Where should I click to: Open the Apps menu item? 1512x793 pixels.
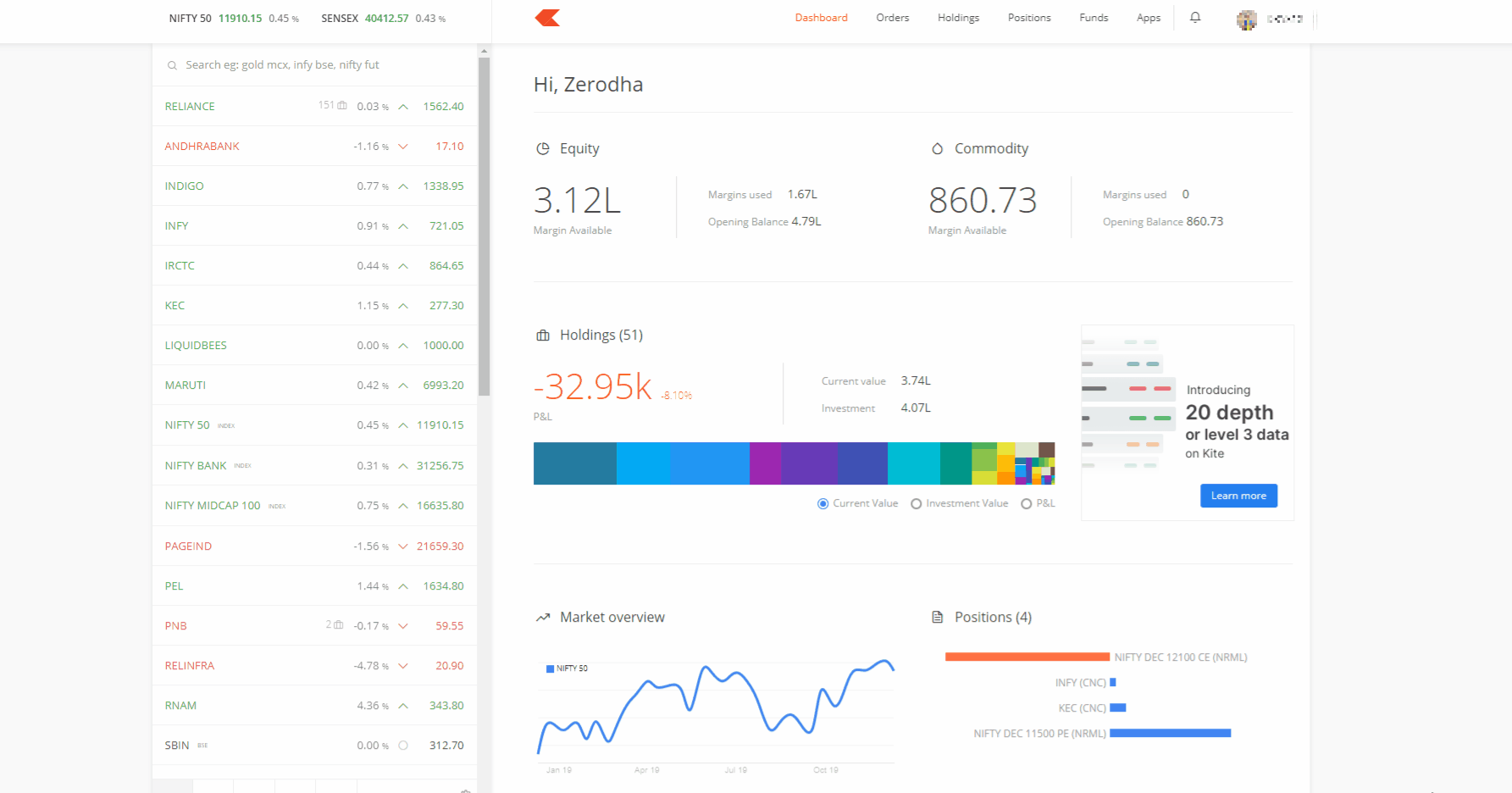point(1149,18)
